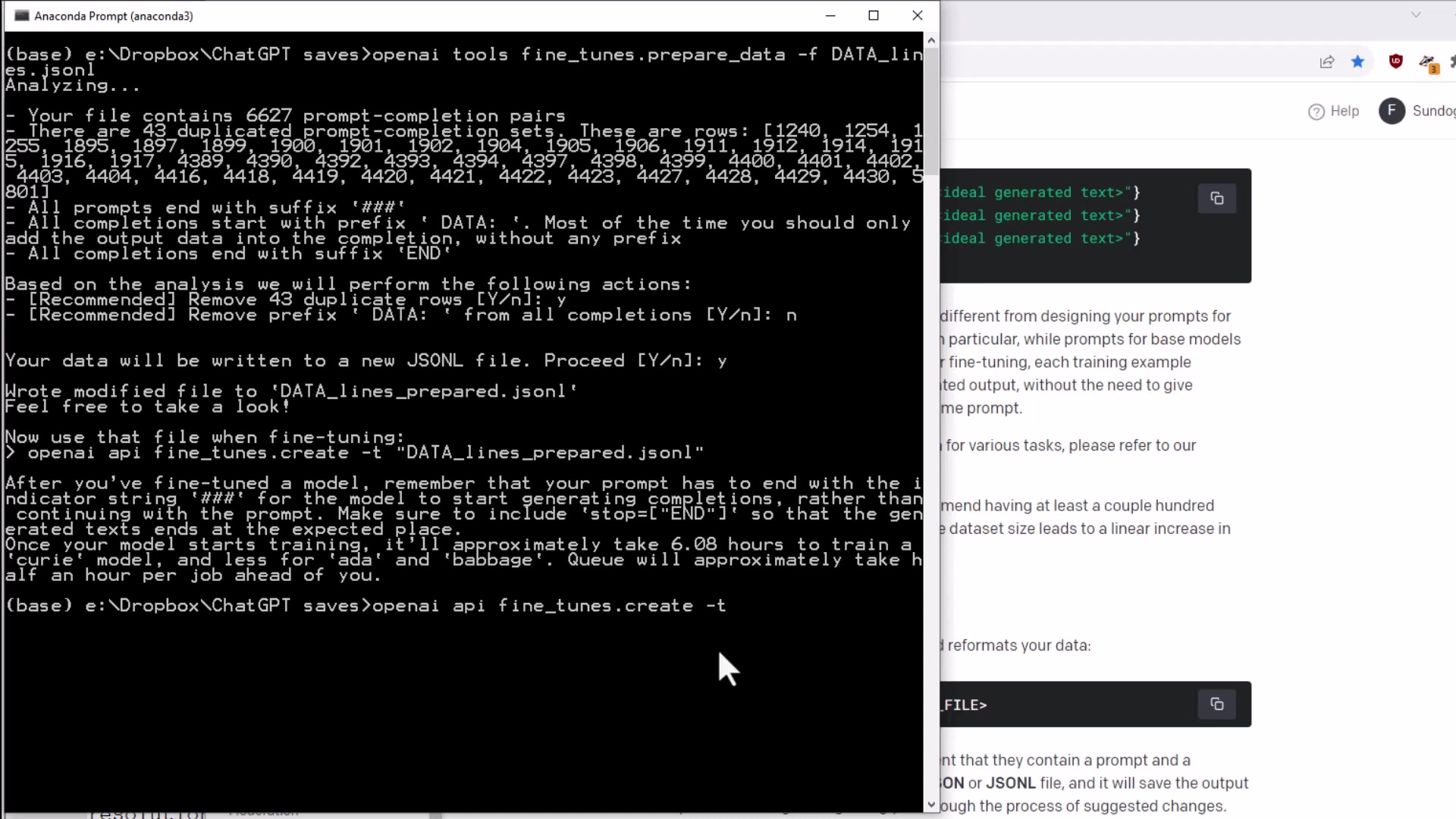Click 'mend having at least a couple hundred' text
Image resolution: width=1456 pixels, height=819 pixels.
1078,506
